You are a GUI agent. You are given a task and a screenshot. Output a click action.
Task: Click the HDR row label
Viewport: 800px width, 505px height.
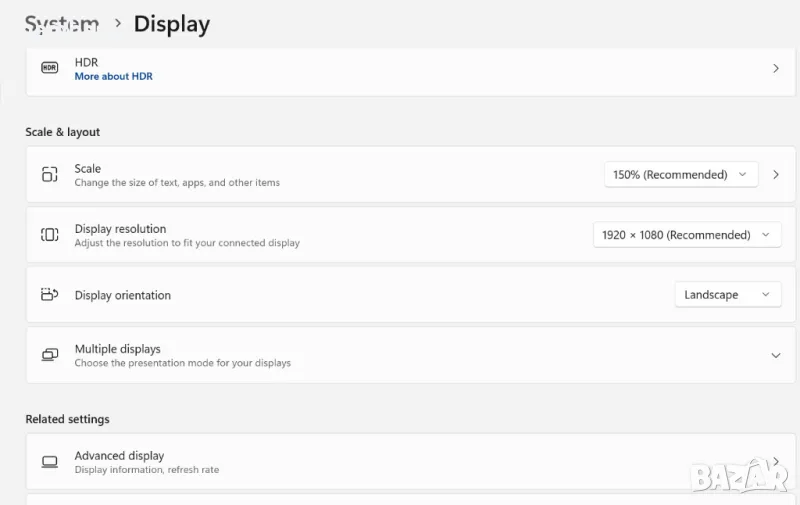coord(86,62)
